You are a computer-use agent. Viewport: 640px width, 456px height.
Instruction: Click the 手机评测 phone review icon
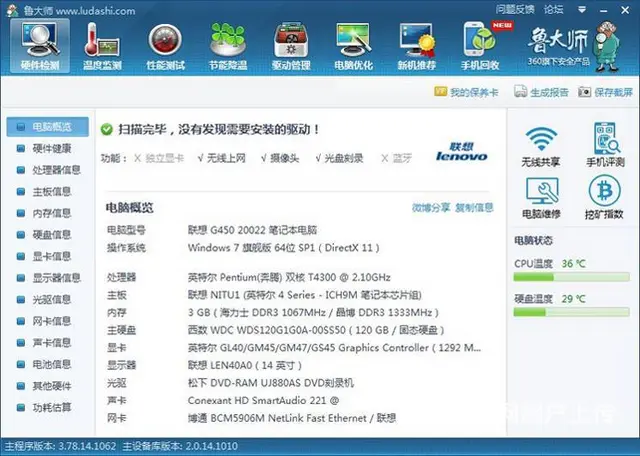pyautogui.click(x=605, y=145)
